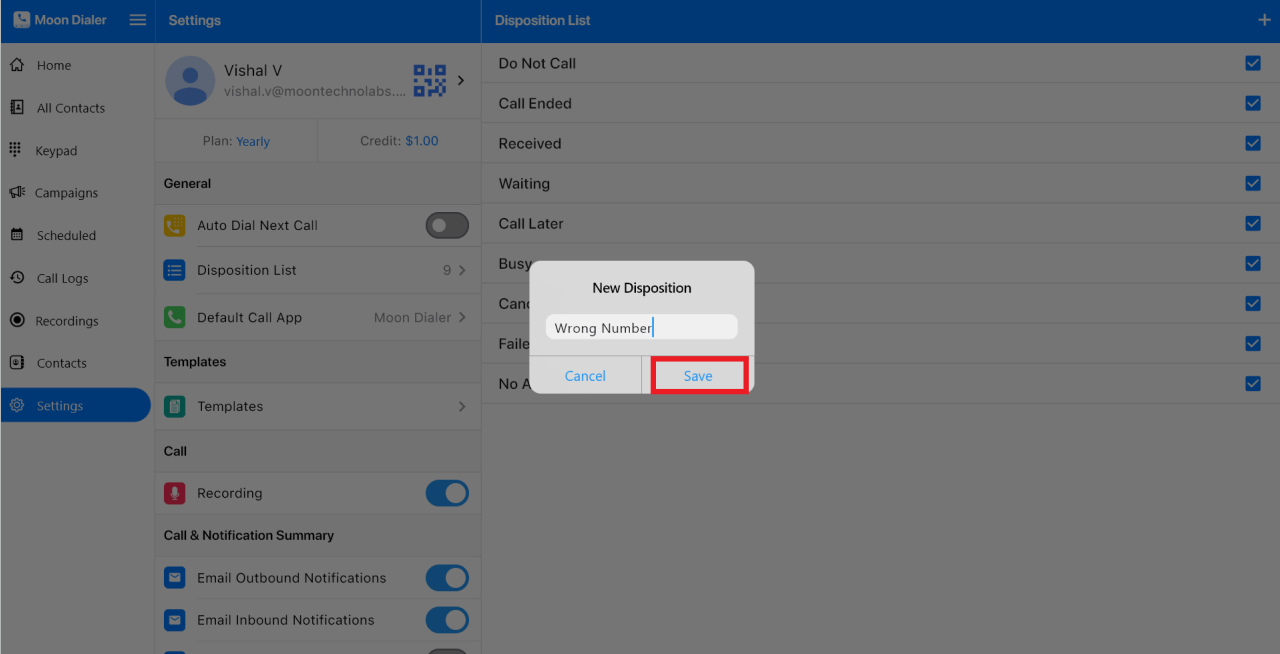1280x654 pixels.
Task: Click the Moon Dialer logo icon
Action: pyautogui.click(x=21, y=20)
